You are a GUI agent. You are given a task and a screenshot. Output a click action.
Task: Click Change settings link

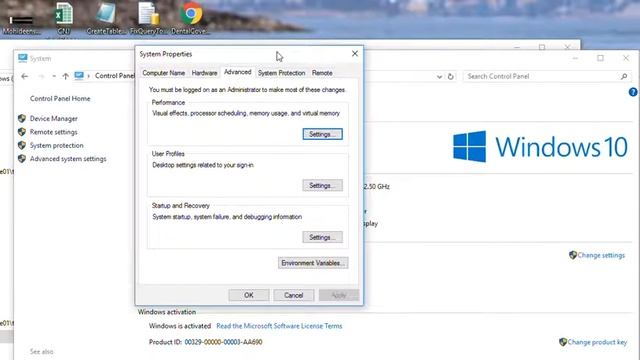point(601,255)
